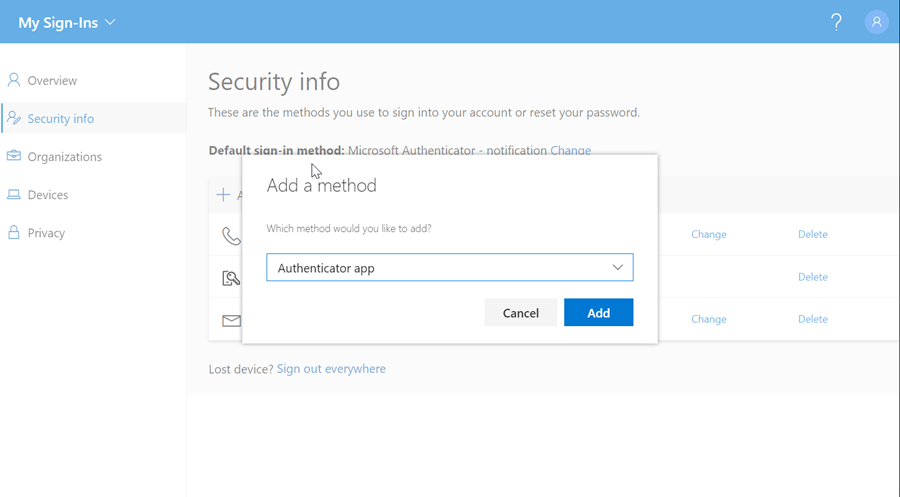Click Change link in the phone row
Screen dimensions: 900x497
708,234
